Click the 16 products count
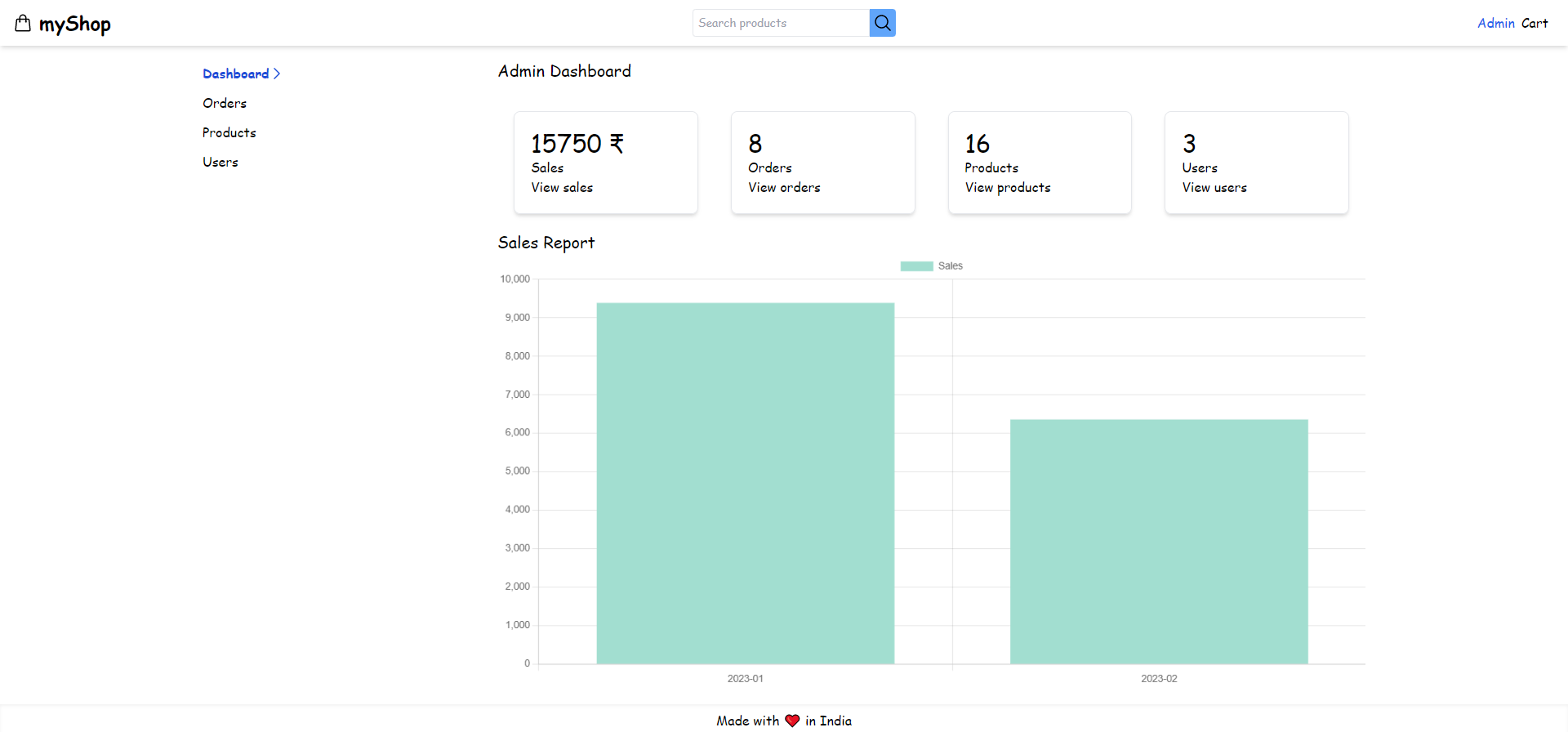Image resolution: width=1568 pixels, height=732 pixels. [977, 144]
